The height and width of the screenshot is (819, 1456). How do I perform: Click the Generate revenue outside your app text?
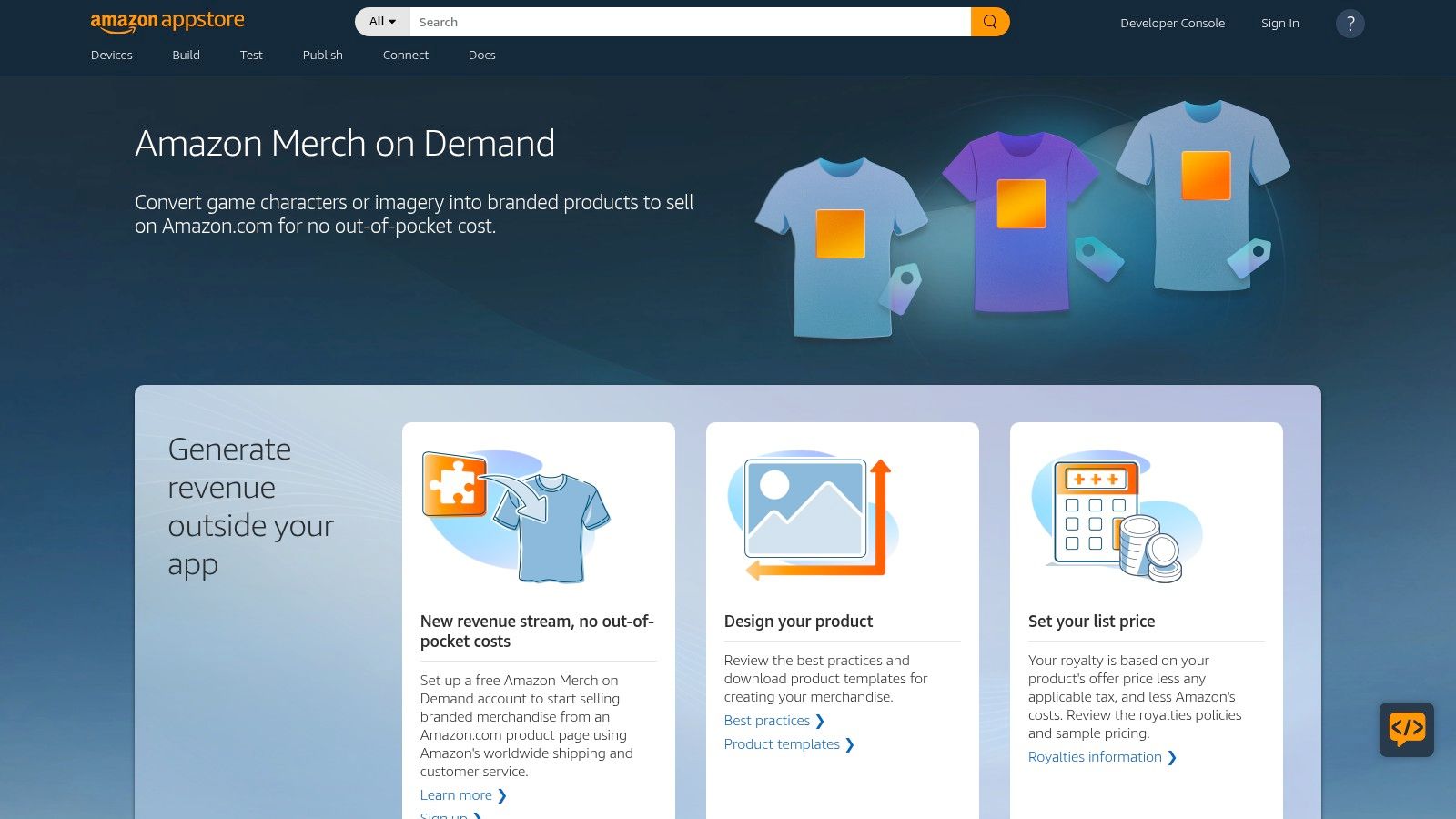coord(251,507)
